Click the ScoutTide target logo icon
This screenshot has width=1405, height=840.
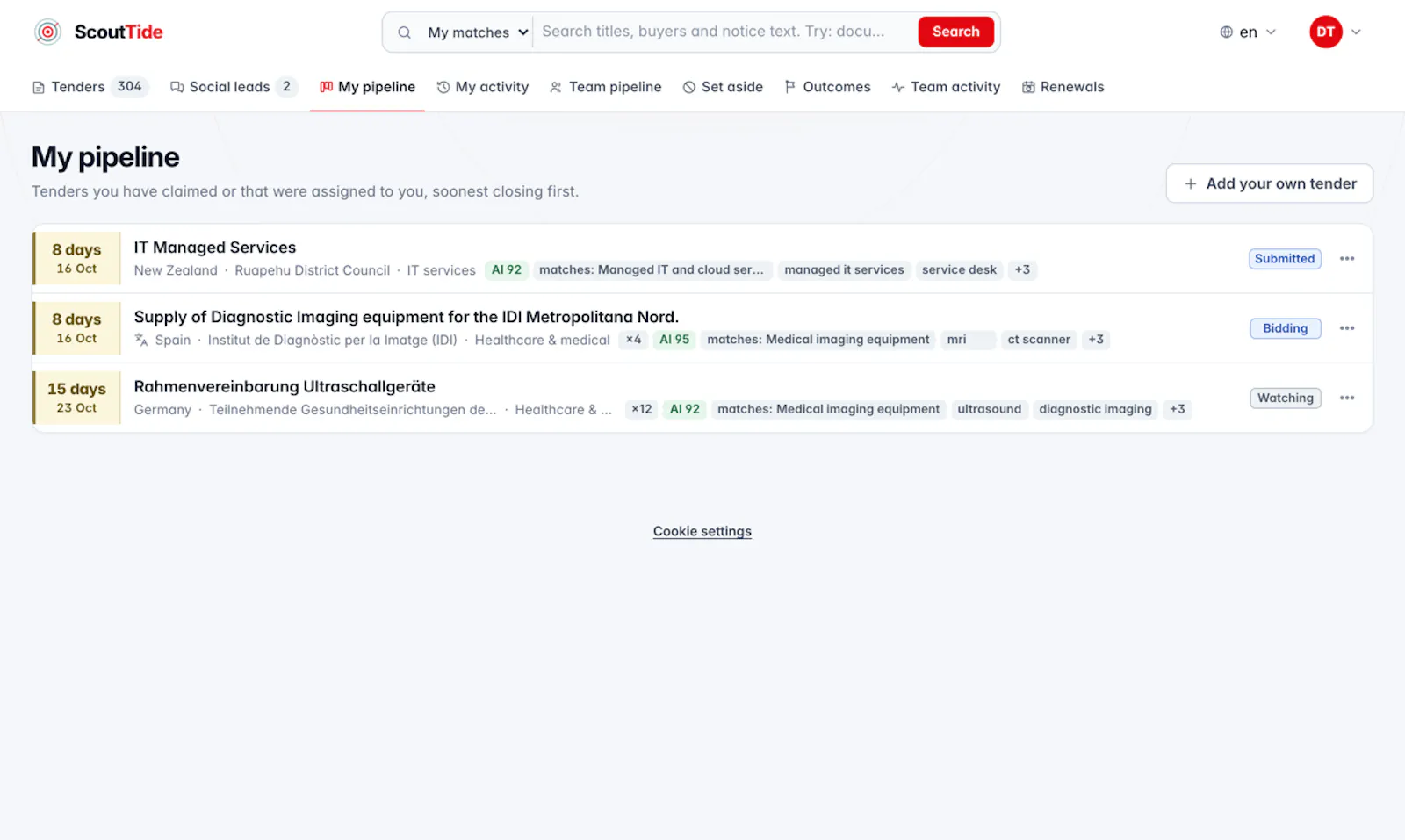[x=47, y=32]
